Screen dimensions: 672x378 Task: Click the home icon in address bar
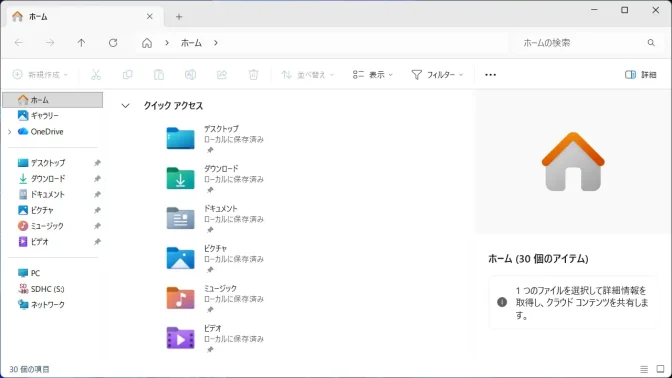pos(147,43)
